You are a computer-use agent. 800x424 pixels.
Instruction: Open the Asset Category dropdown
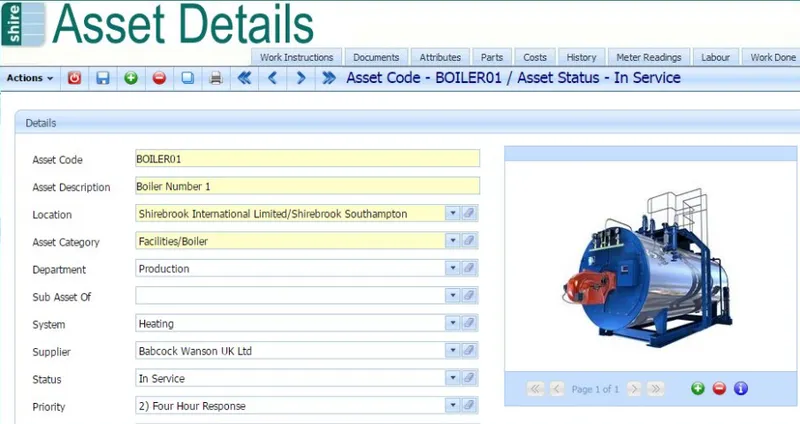pos(453,240)
